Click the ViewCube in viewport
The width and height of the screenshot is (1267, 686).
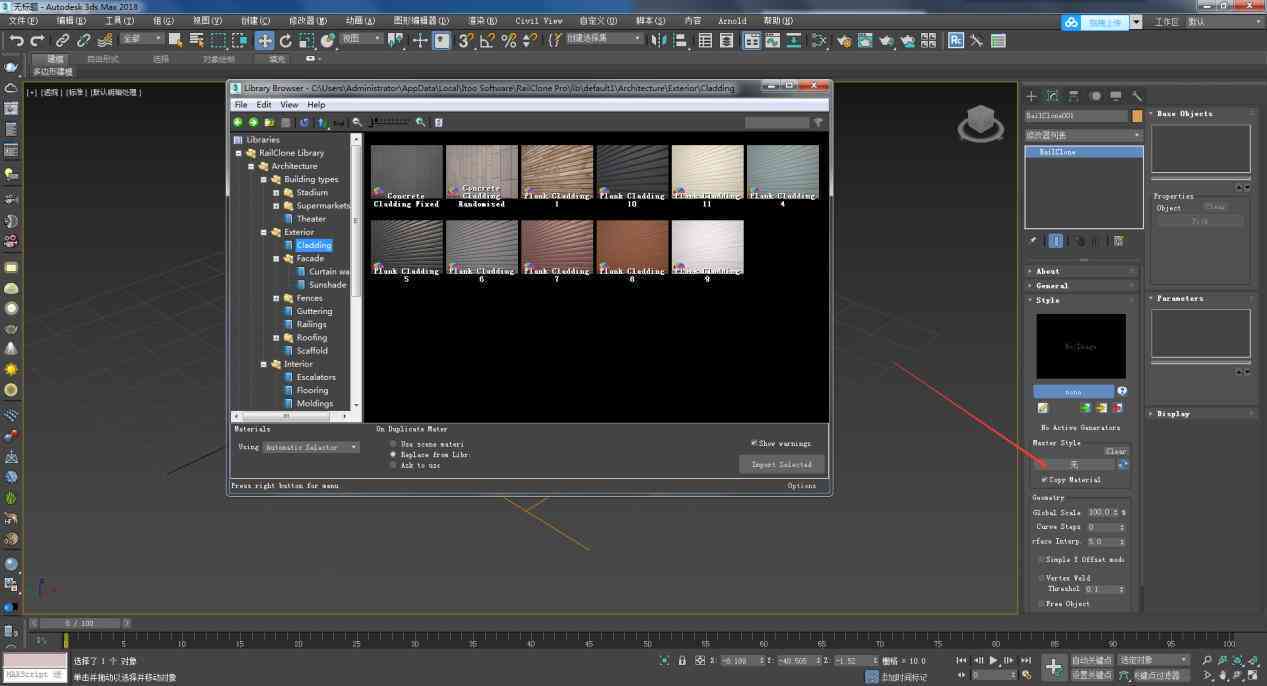point(980,122)
